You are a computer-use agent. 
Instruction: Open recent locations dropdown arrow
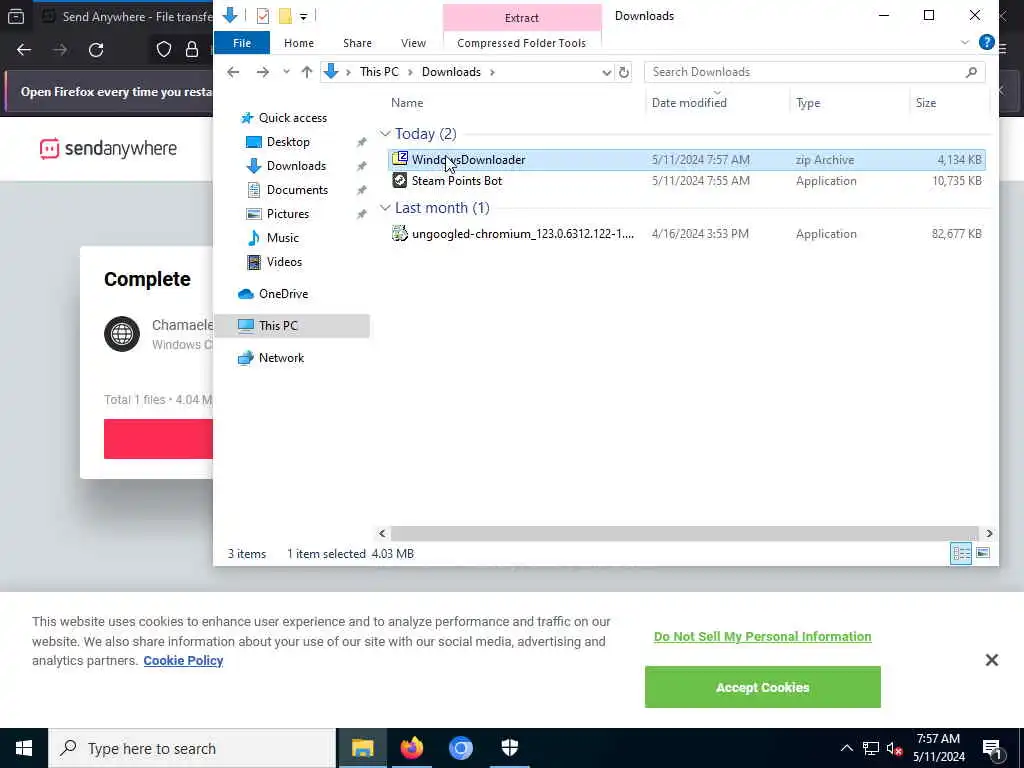coord(286,72)
